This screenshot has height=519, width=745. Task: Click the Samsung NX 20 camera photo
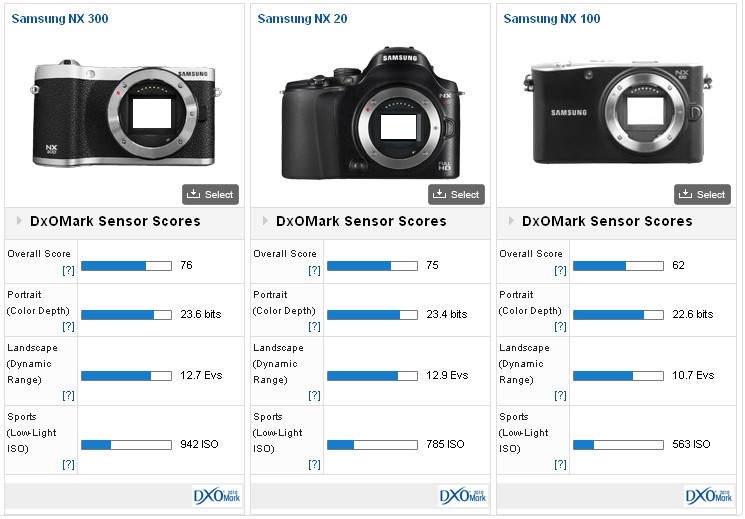pyautogui.click(x=372, y=113)
